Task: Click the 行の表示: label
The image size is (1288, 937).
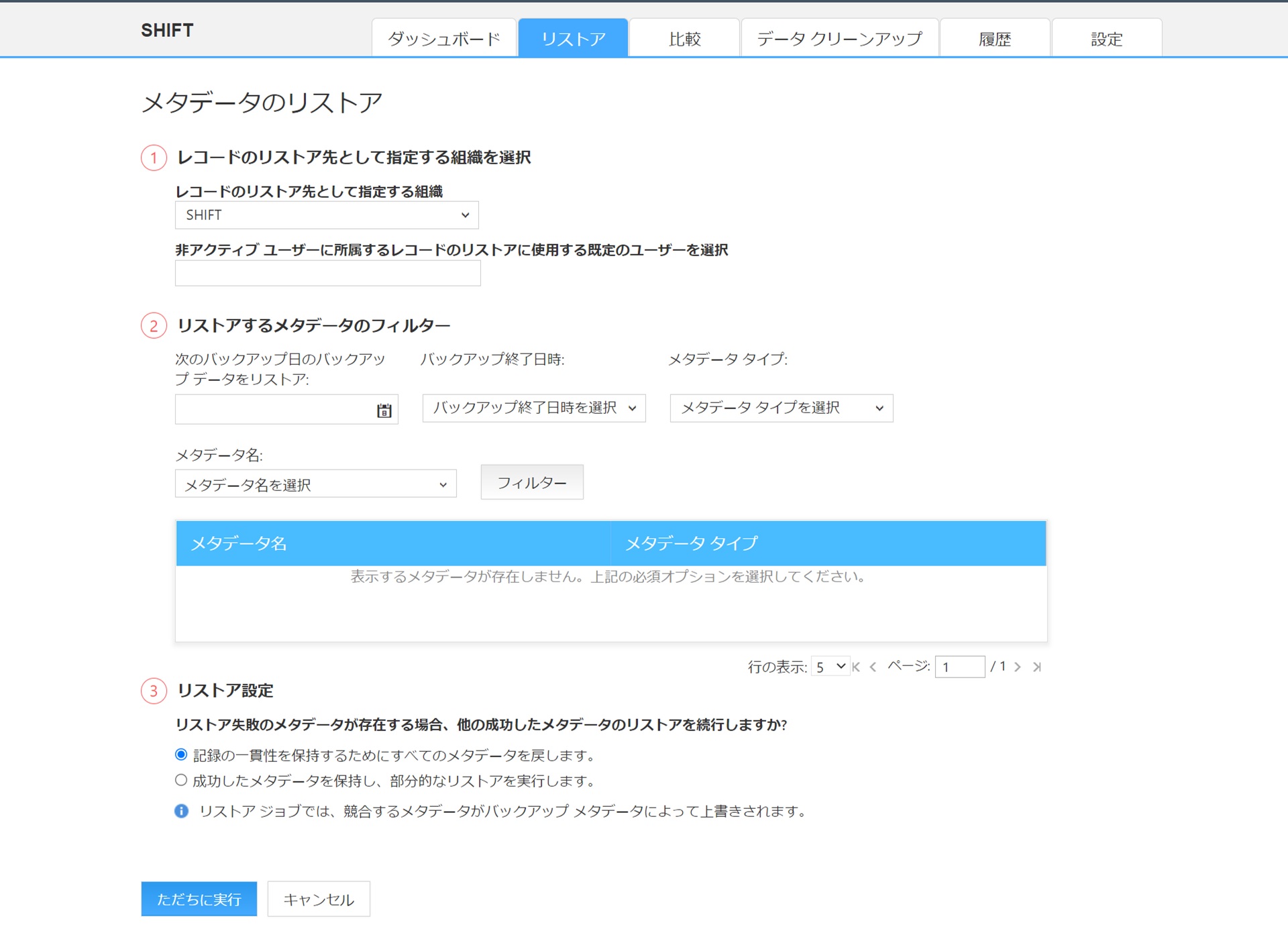Action: tap(777, 667)
